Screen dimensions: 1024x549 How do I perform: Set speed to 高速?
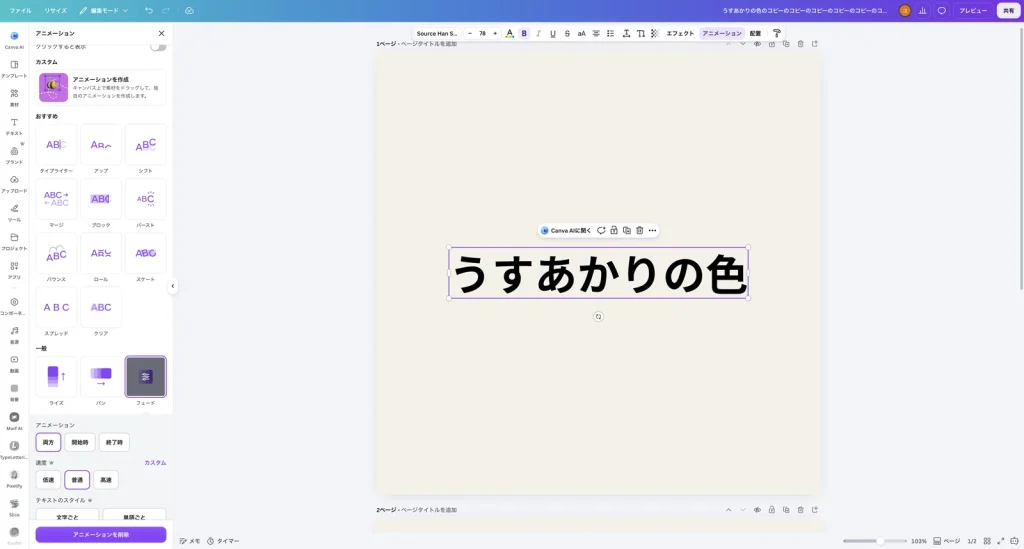[106, 480]
